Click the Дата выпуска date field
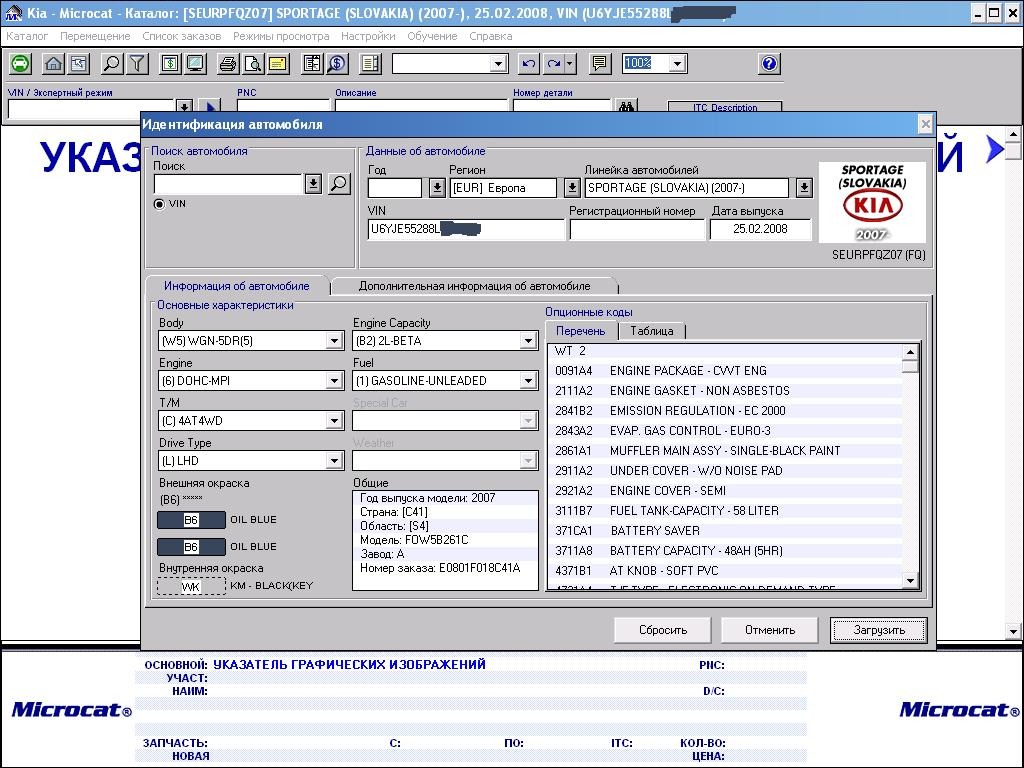Viewport: 1024px width, 768px height. (760, 229)
